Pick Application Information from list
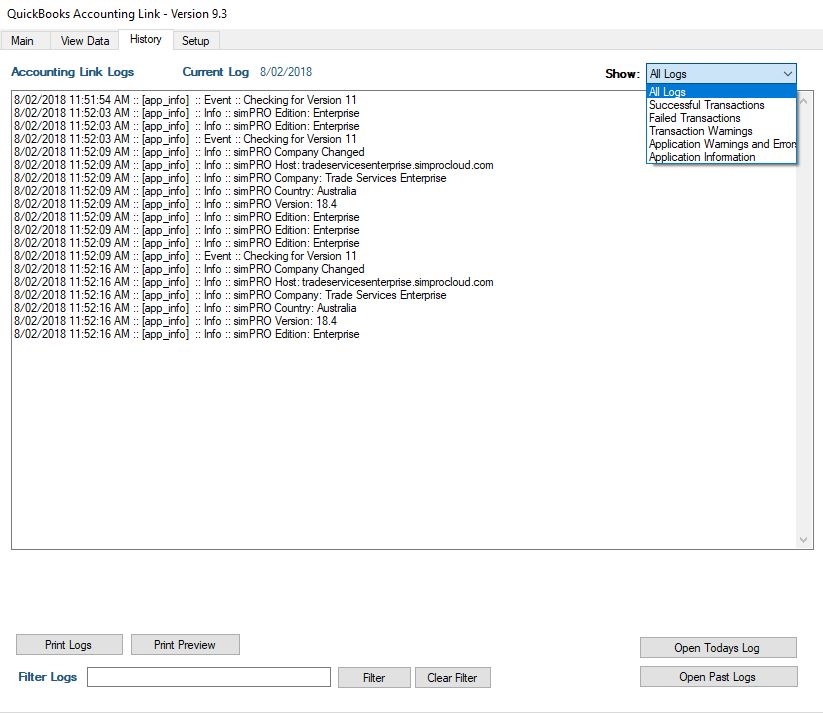The image size is (823, 713). point(721,157)
